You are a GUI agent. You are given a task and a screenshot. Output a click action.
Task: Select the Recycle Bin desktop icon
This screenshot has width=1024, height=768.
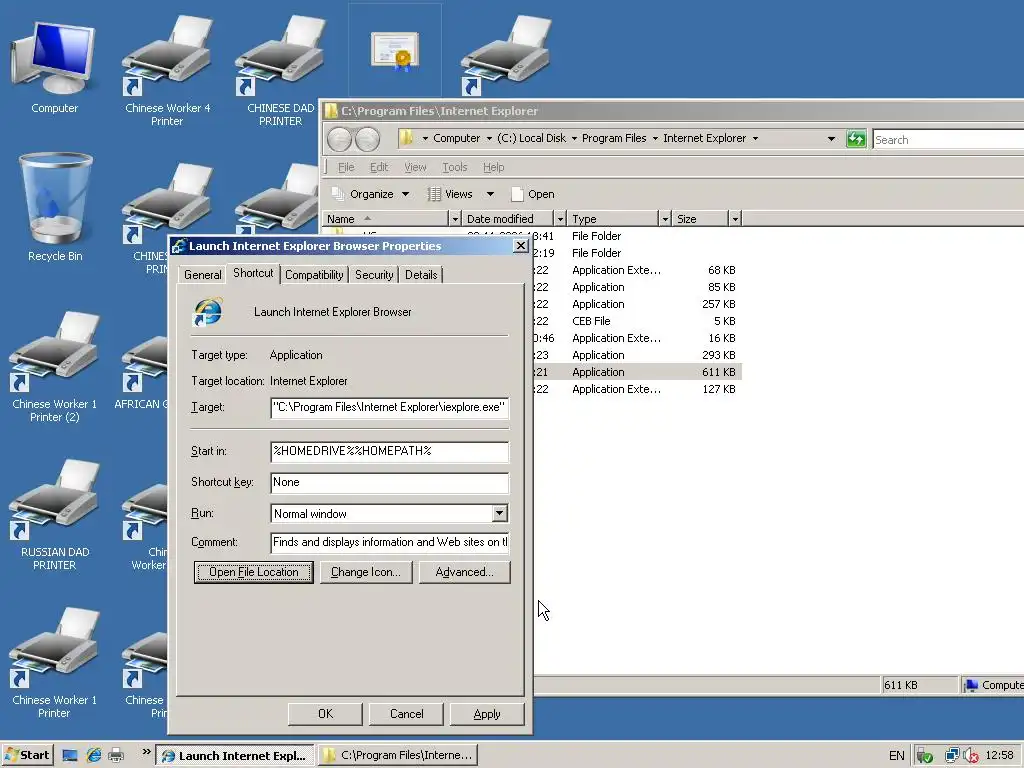pyautogui.click(x=55, y=207)
